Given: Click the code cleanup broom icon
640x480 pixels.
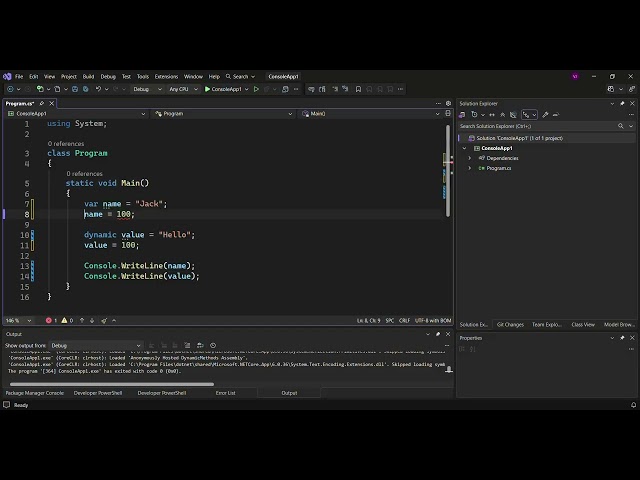Looking at the screenshot, I should 104,320.
